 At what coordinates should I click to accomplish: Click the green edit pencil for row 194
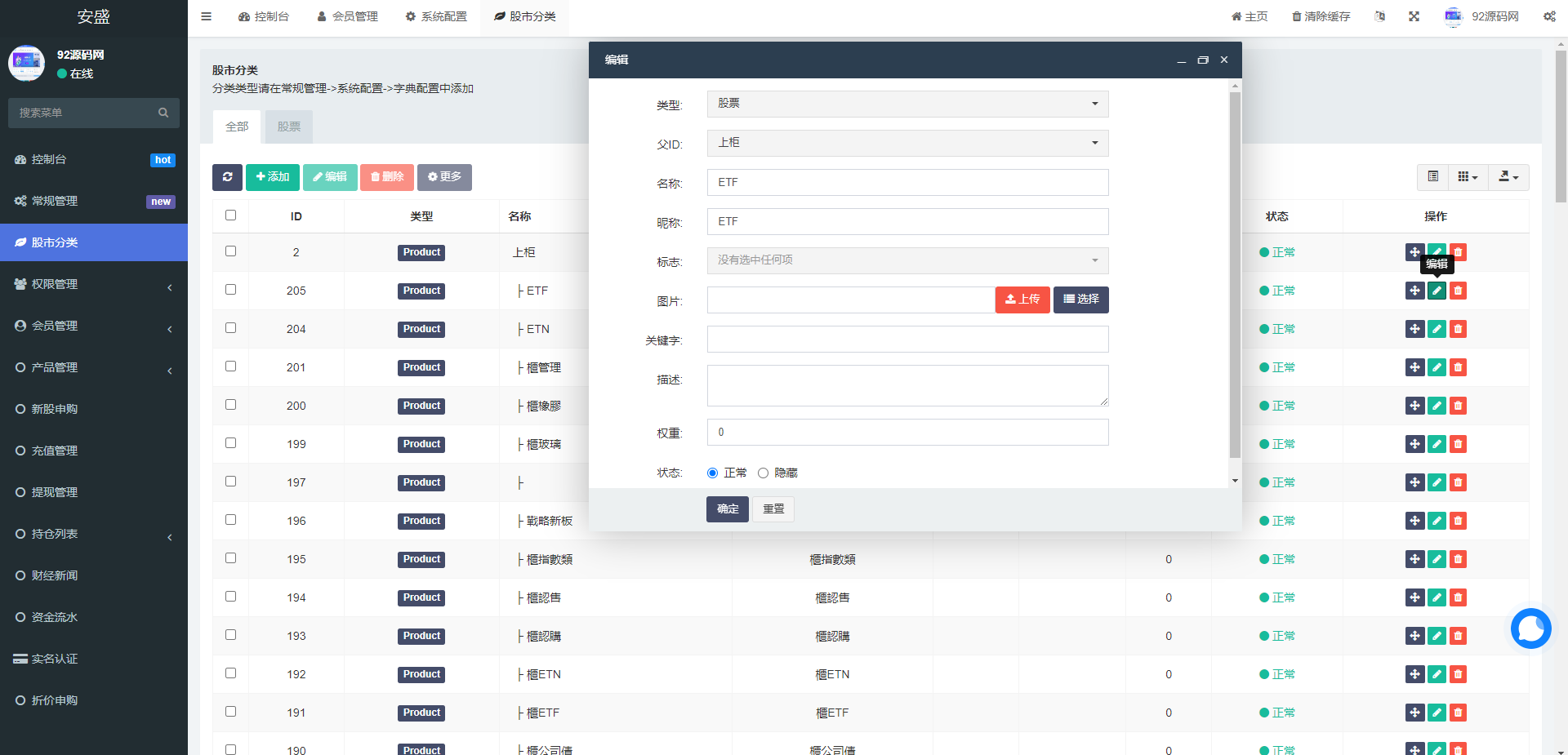[1437, 597]
